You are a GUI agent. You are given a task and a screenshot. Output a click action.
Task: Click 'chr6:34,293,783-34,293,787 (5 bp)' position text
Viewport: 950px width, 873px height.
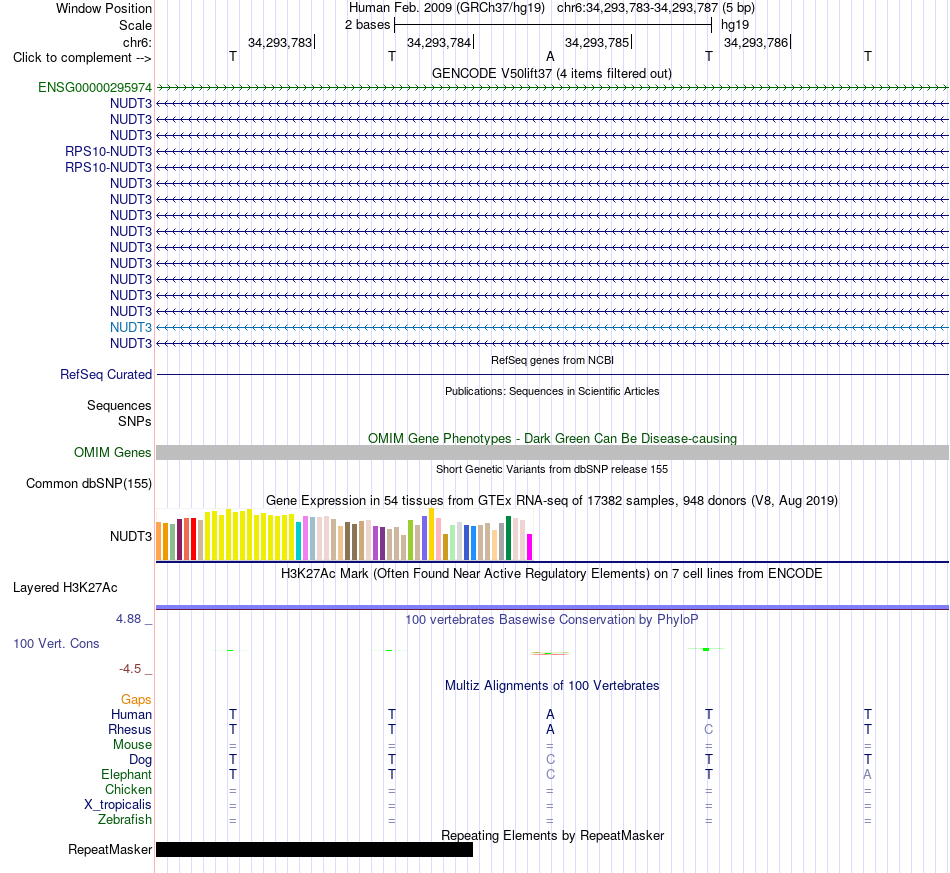tap(656, 8)
